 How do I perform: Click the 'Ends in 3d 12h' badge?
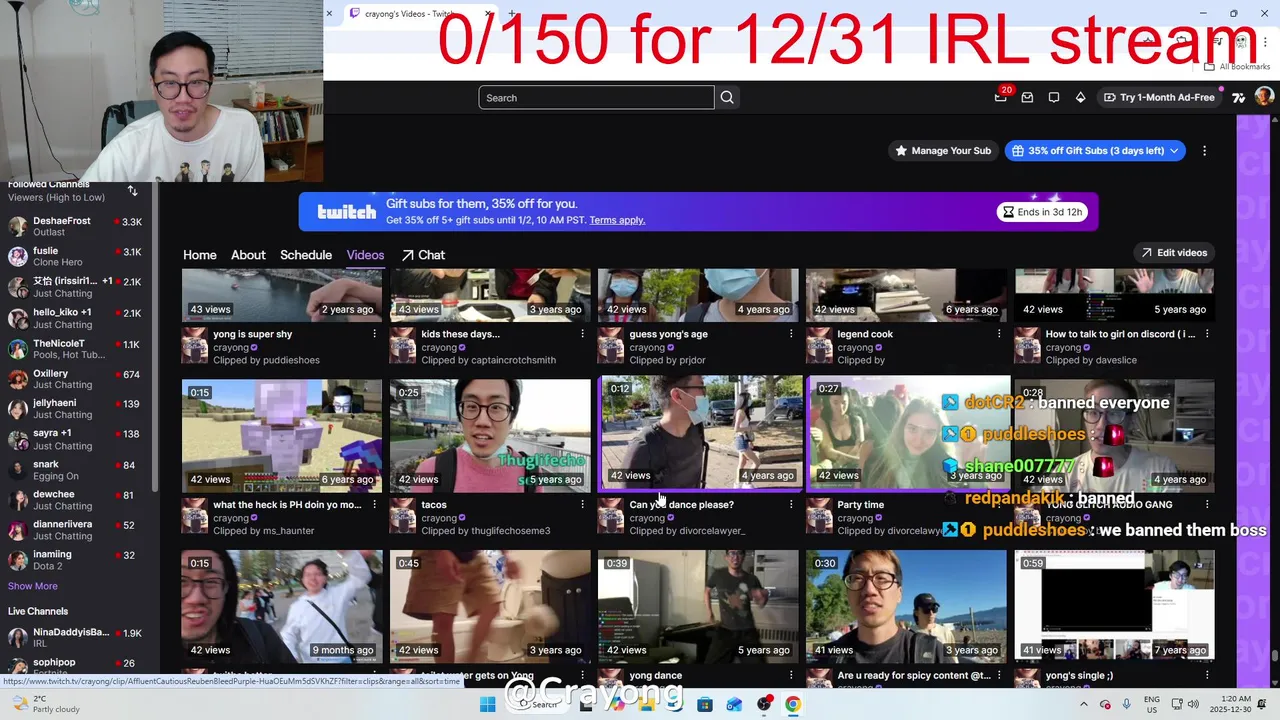pos(1042,212)
